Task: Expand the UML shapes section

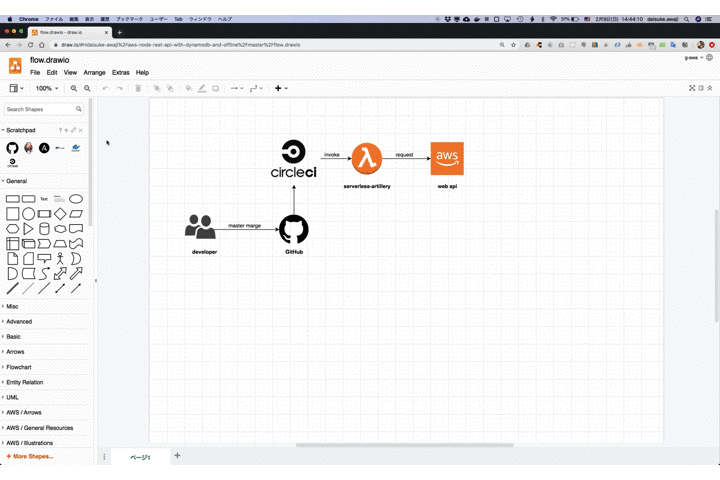Action: (x=10, y=397)
